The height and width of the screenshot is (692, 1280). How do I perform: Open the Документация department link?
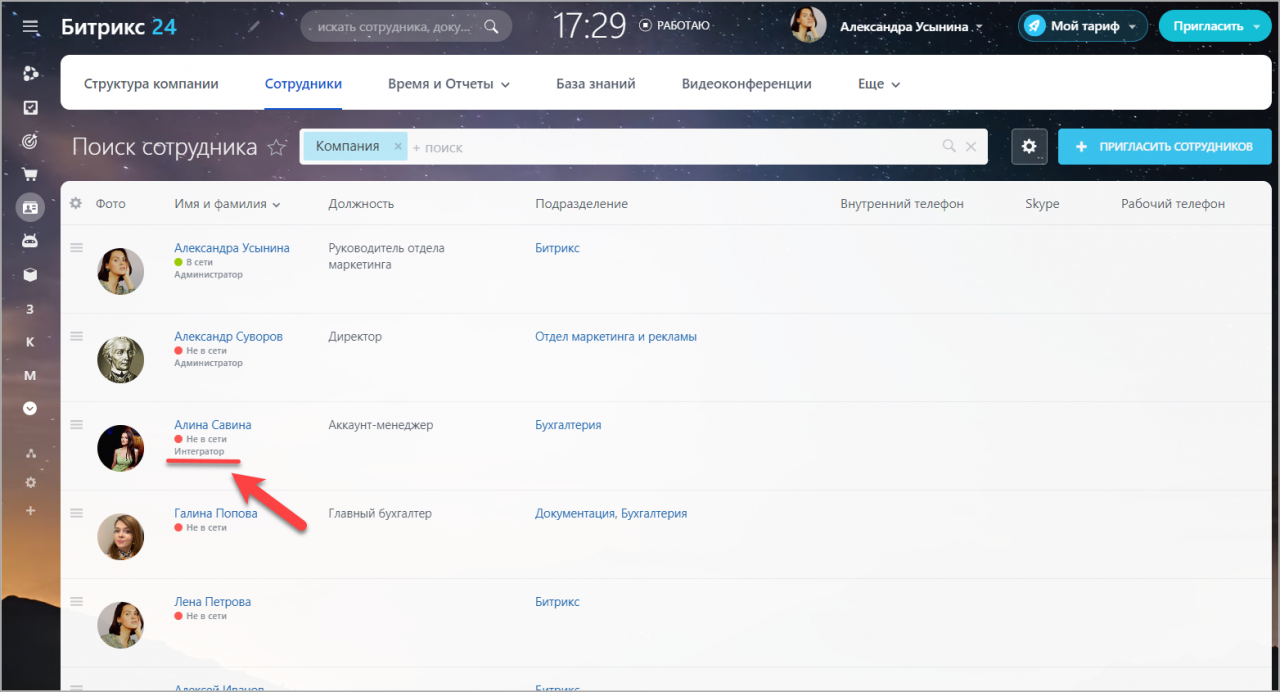575,514
